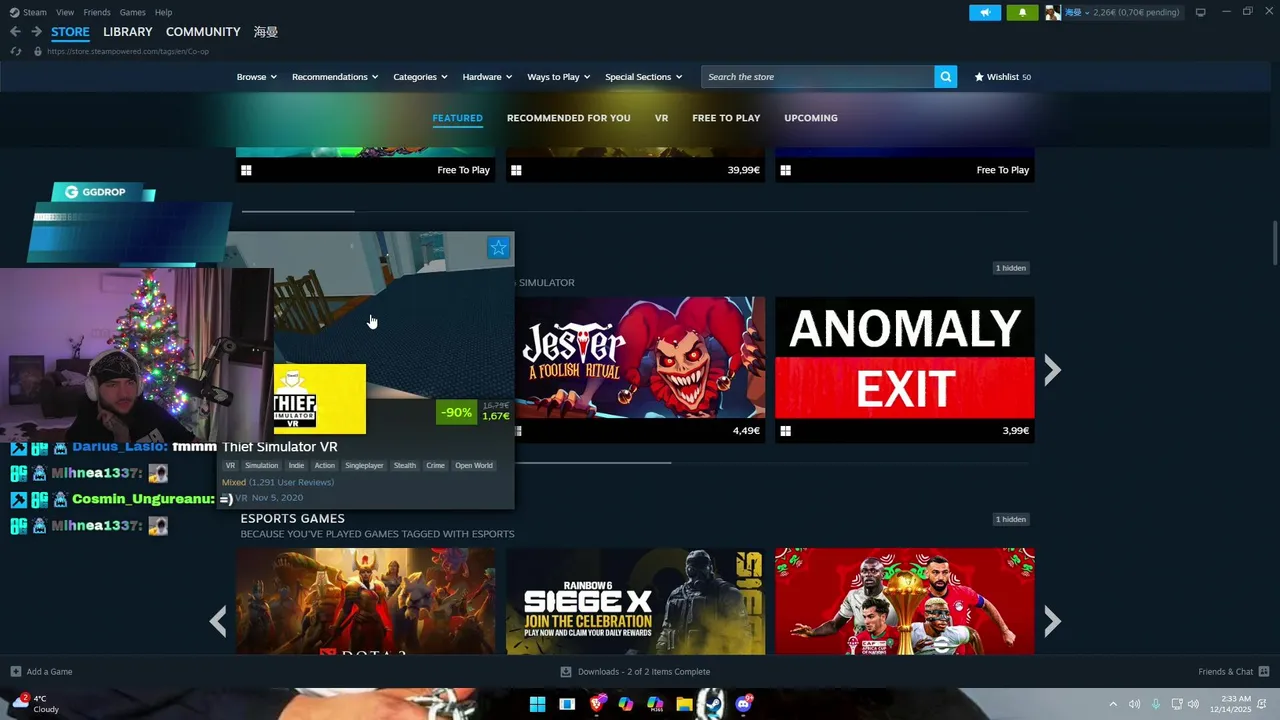Image resolution: width=1280 pixels, height=720 pixels.
Task: Open the green notifications bell
Action: (x=1022, y=12)
